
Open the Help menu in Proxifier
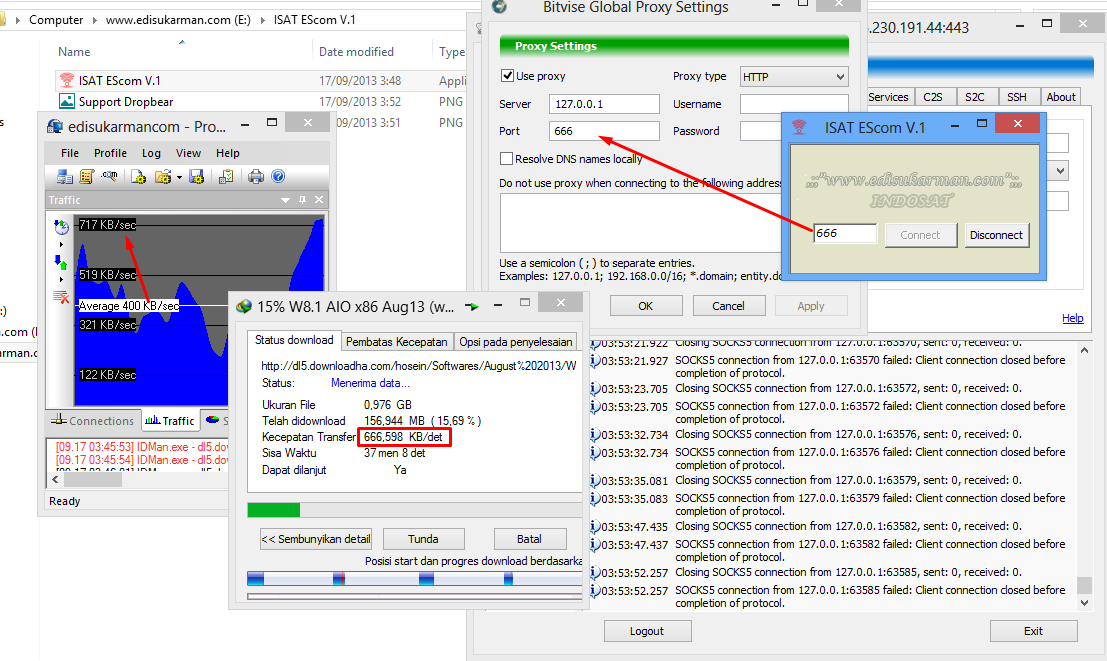point(227,153)
